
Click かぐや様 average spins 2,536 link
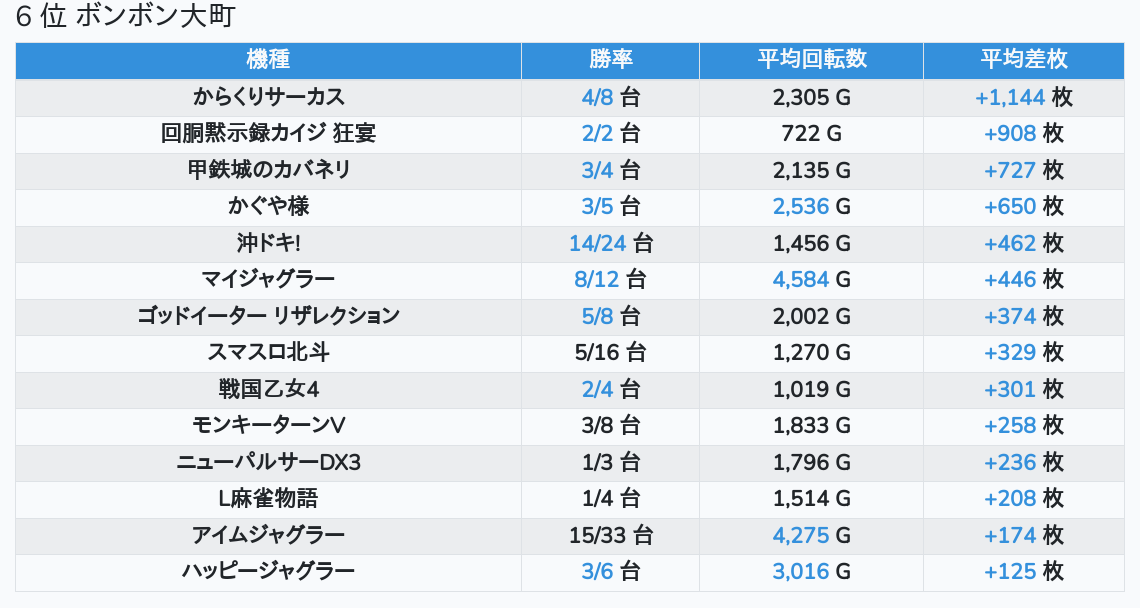tap(801, 207)
